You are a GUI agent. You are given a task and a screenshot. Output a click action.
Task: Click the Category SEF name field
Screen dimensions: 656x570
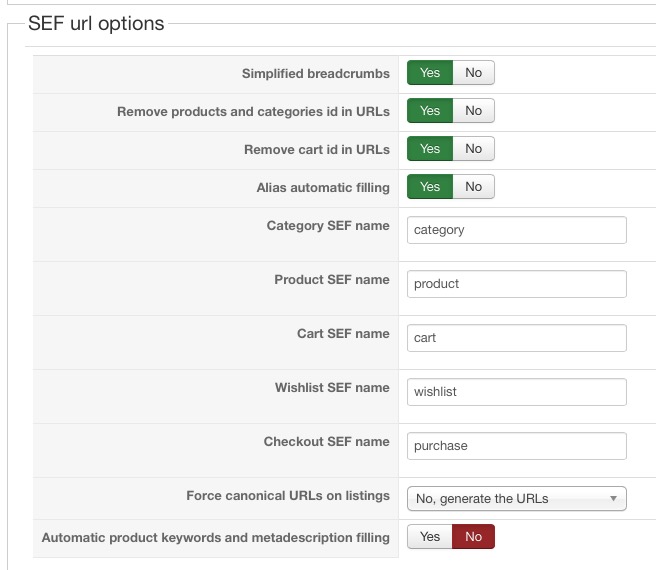click(x=516, y=230)
